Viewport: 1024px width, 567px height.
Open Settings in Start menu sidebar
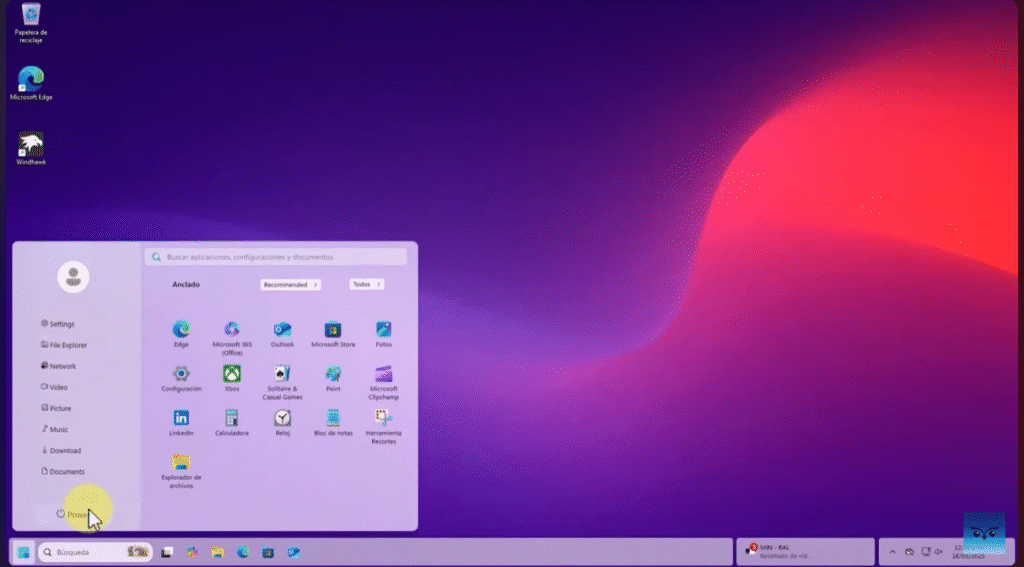[x=62, y=324]
